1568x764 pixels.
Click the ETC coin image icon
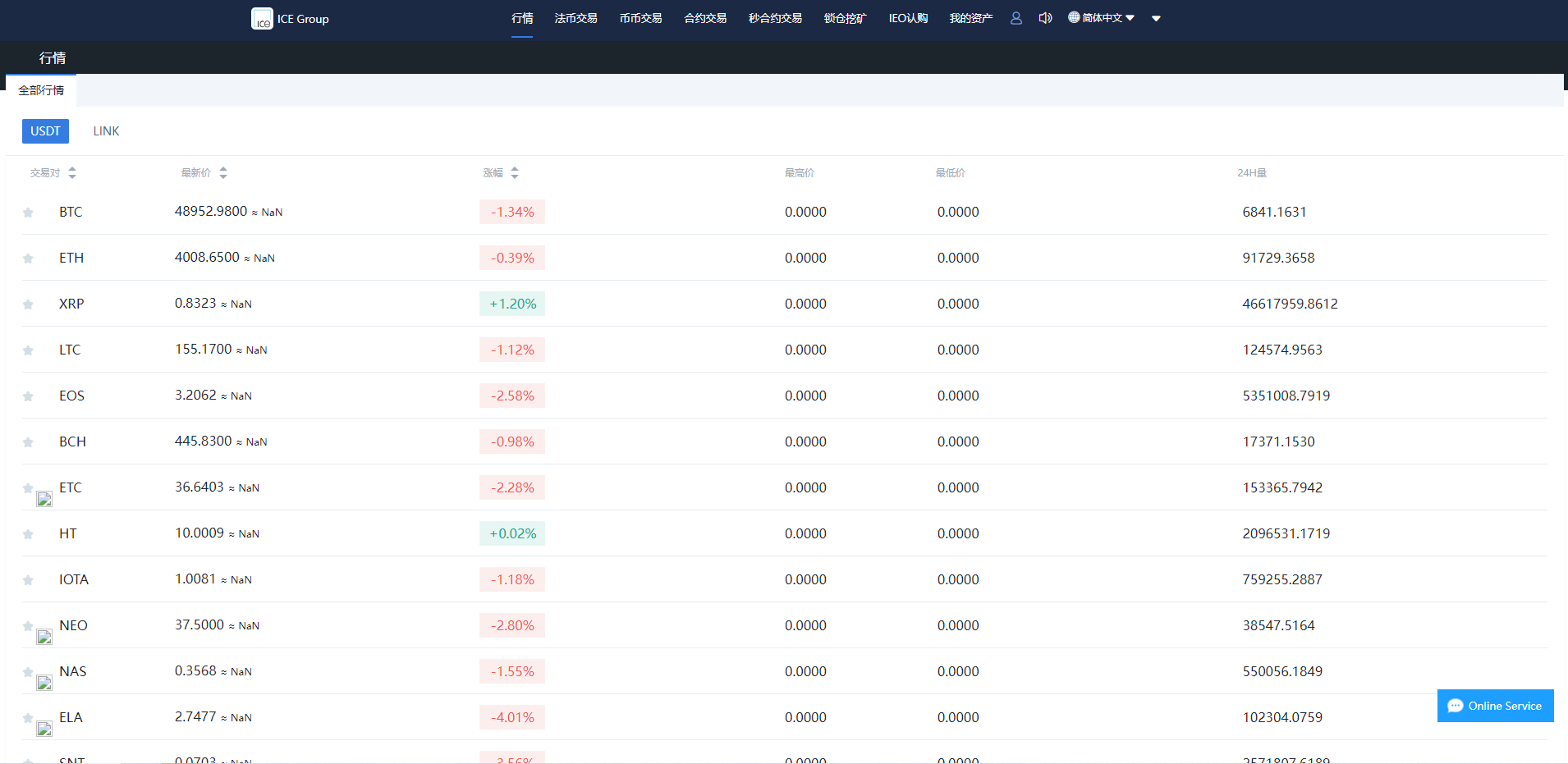(x=44, y=499)
